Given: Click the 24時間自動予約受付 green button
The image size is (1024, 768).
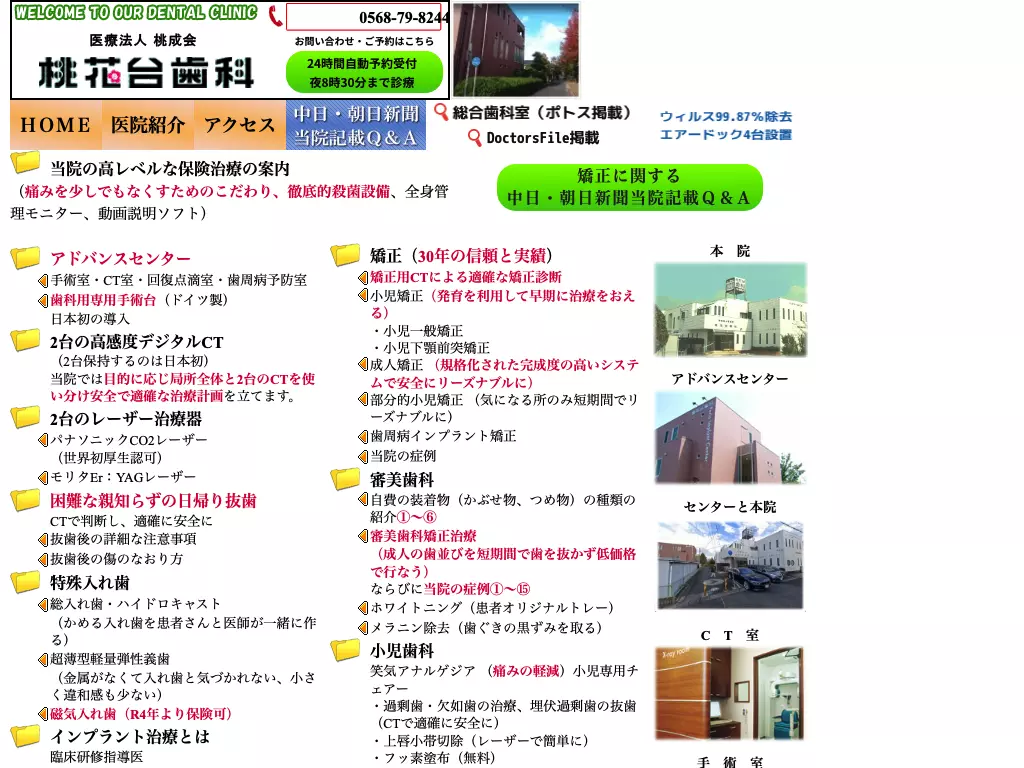Looking at the screenshot, I should pos(364,72).
